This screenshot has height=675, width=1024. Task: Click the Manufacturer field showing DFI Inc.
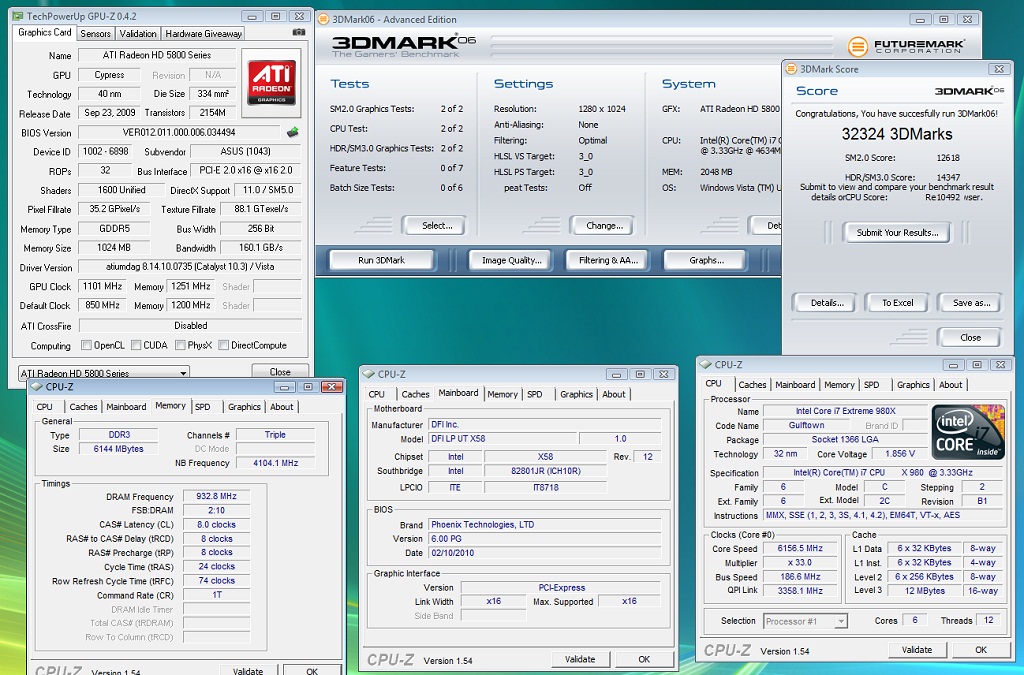click(545, 424)
